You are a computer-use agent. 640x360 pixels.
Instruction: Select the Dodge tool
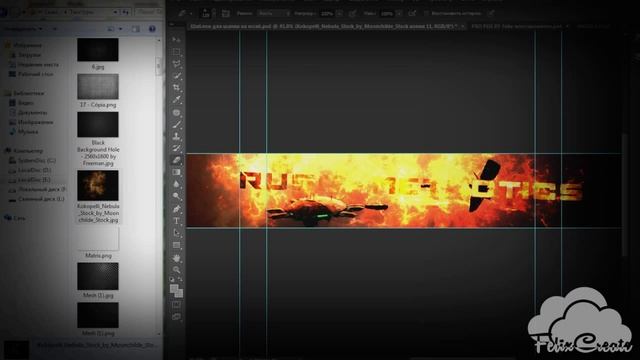coord(176,196)
